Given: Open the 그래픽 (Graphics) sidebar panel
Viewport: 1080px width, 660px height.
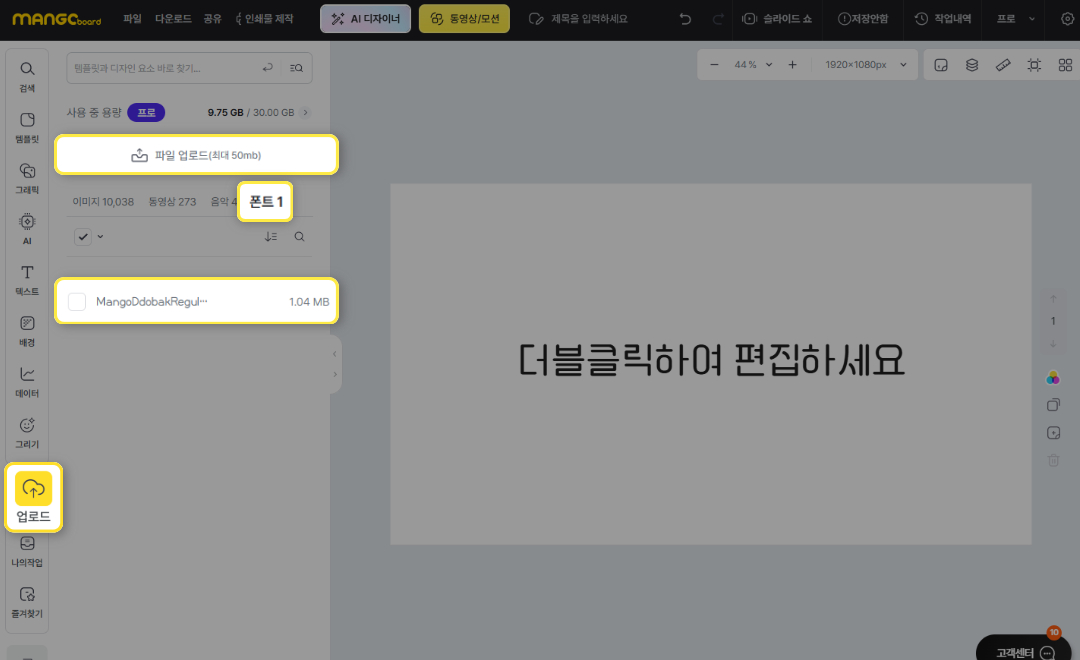Looking at the screenshot, I should click(x=28, y=178).
